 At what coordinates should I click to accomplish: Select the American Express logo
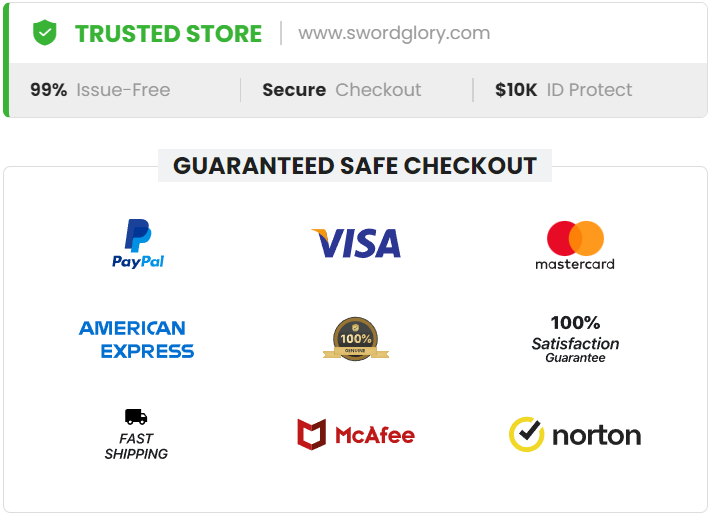tap(136, 339)
